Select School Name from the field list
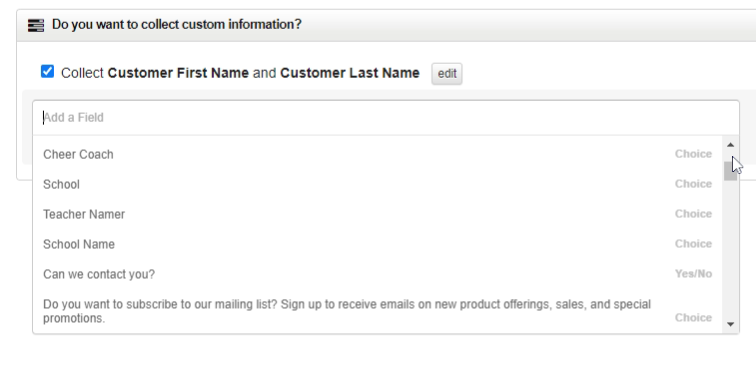Image resolution: width=756 pixels, height=389 pixels. [378, 244]
